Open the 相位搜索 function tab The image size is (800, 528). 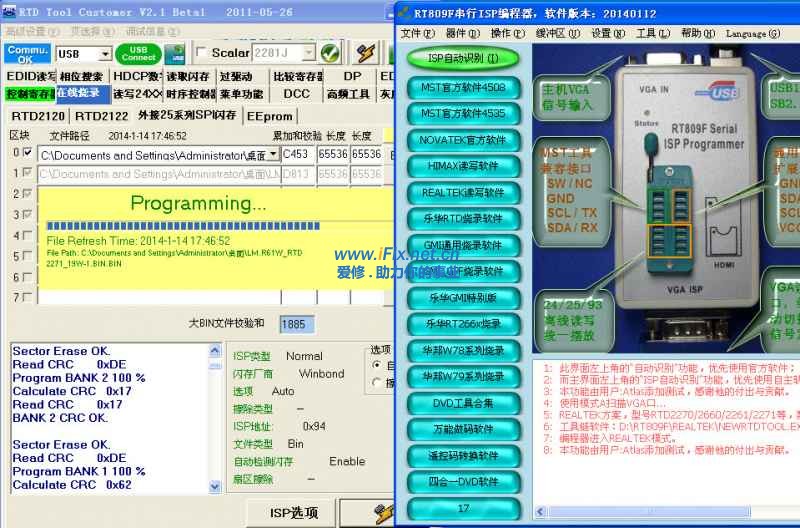82,77
